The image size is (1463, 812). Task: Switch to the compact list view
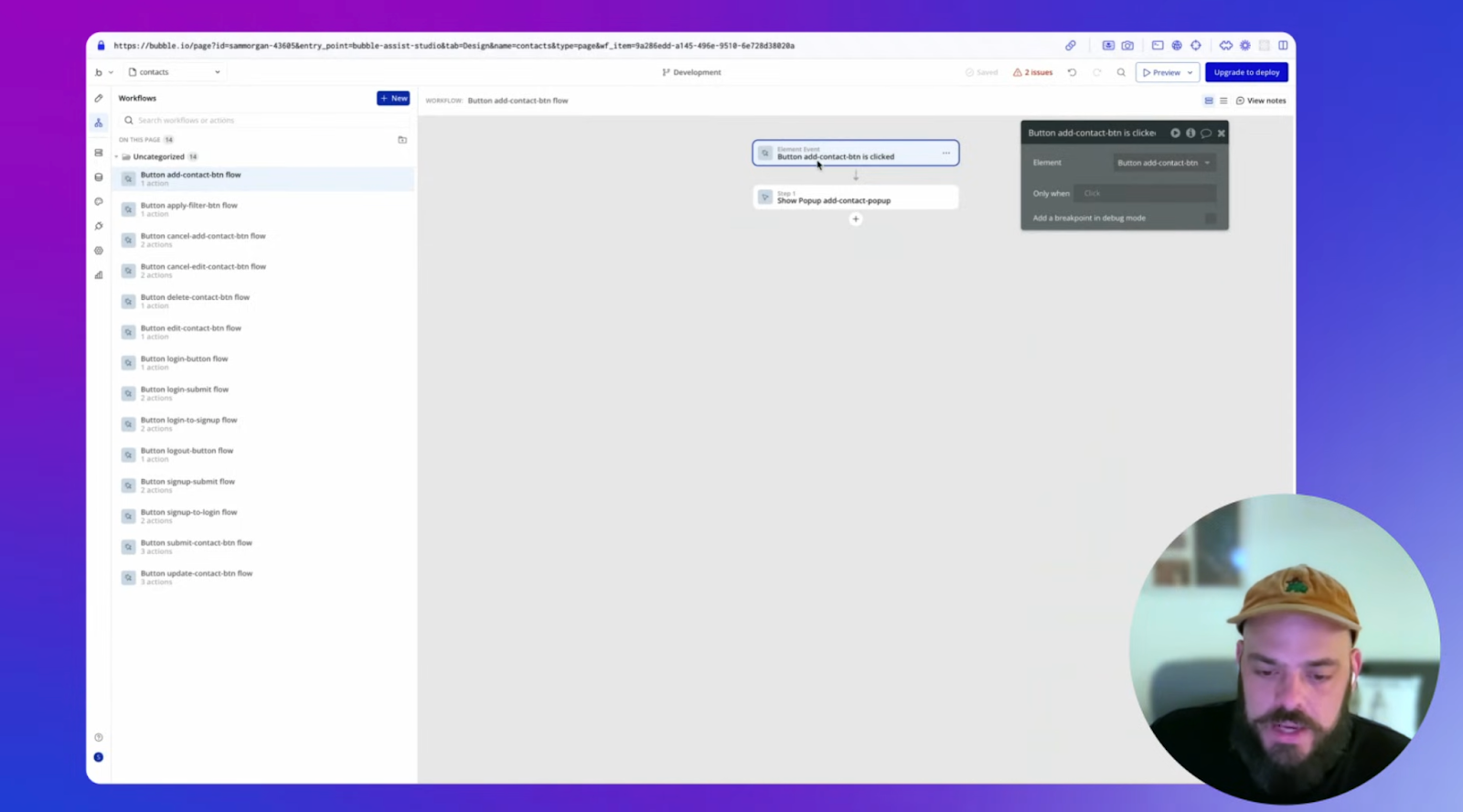point(1223,101)
